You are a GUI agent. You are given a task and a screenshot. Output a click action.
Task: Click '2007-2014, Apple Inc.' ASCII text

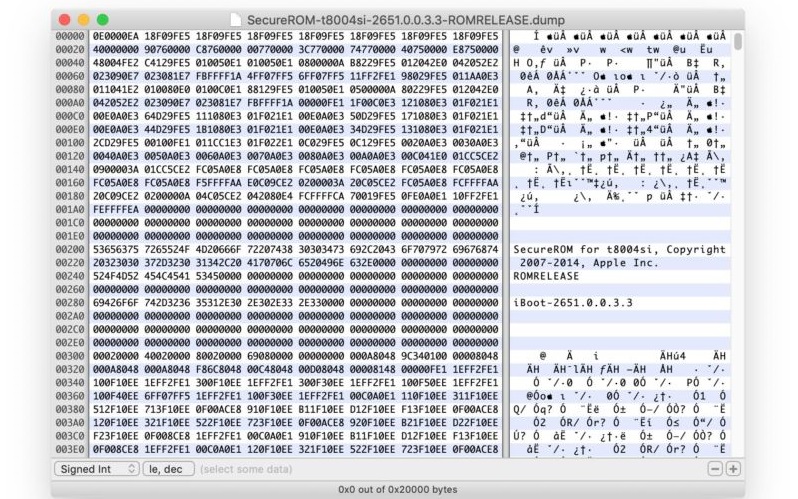point(589,263)
